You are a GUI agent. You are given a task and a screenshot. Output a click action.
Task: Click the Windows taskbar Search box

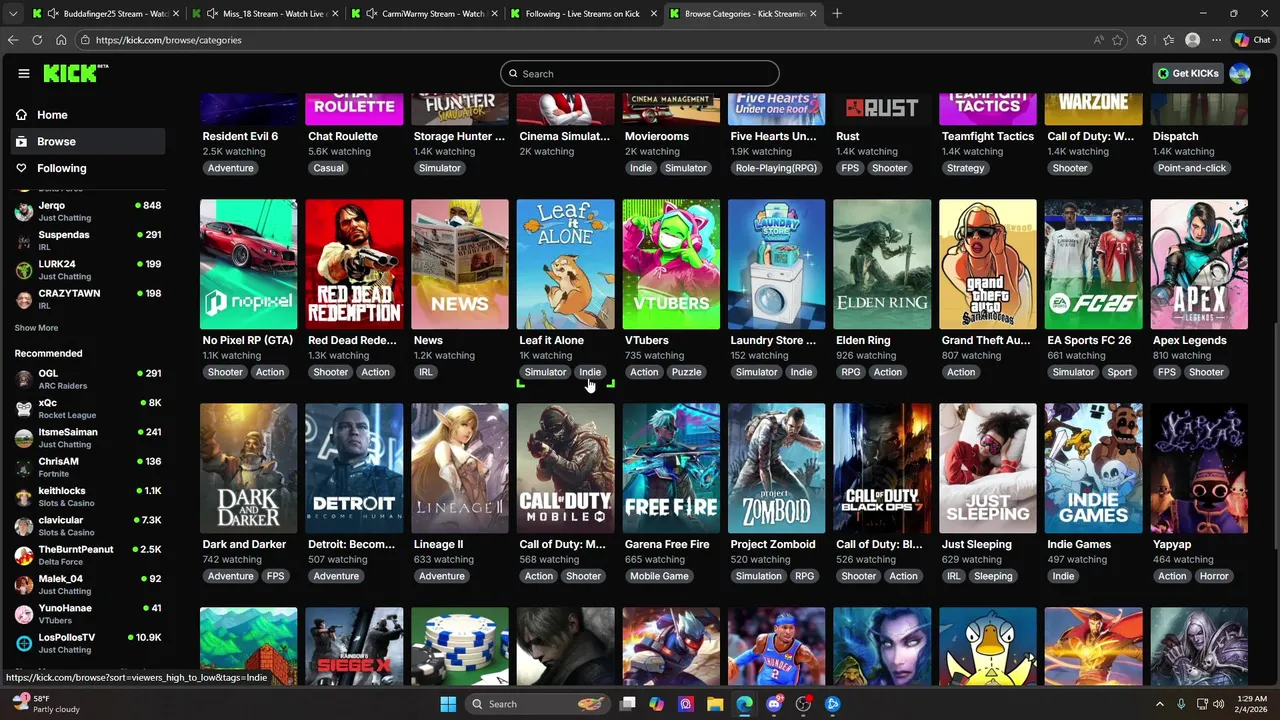pyautogui.click(x=537, y=704)
